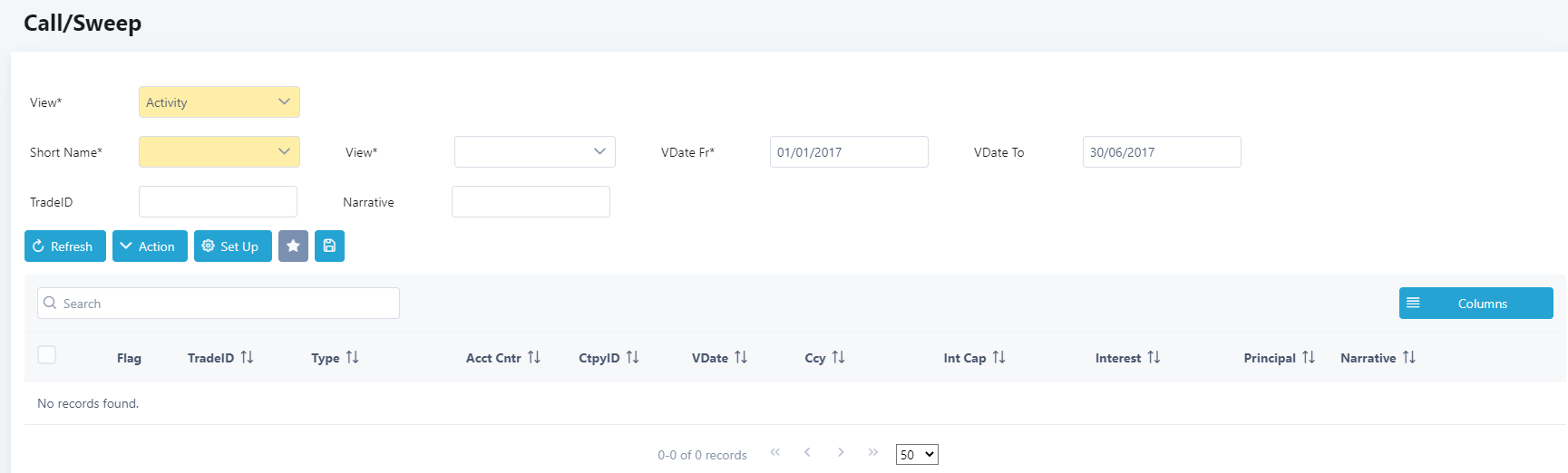
Task: Sort by TradeID column arrows
Action: 247,358
